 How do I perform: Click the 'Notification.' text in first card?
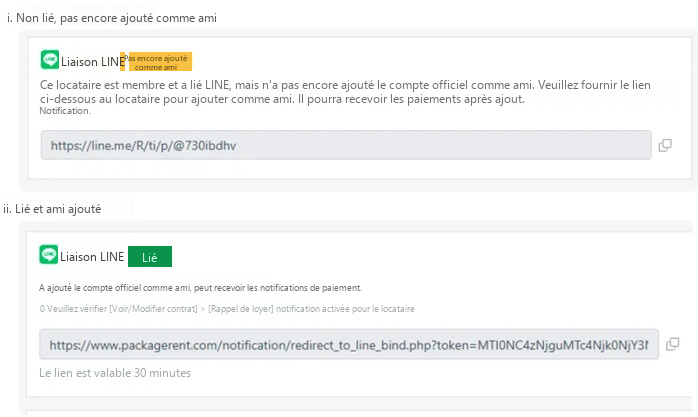[65, 111]
